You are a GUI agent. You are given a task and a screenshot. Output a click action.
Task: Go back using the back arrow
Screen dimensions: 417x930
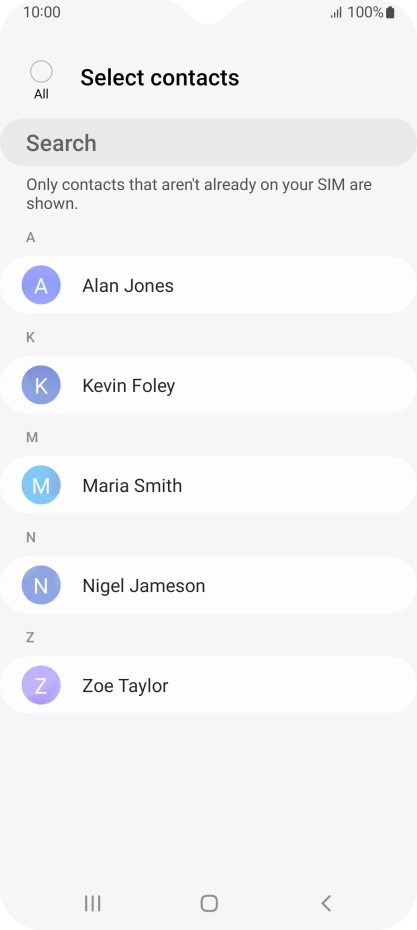(326, 903)
